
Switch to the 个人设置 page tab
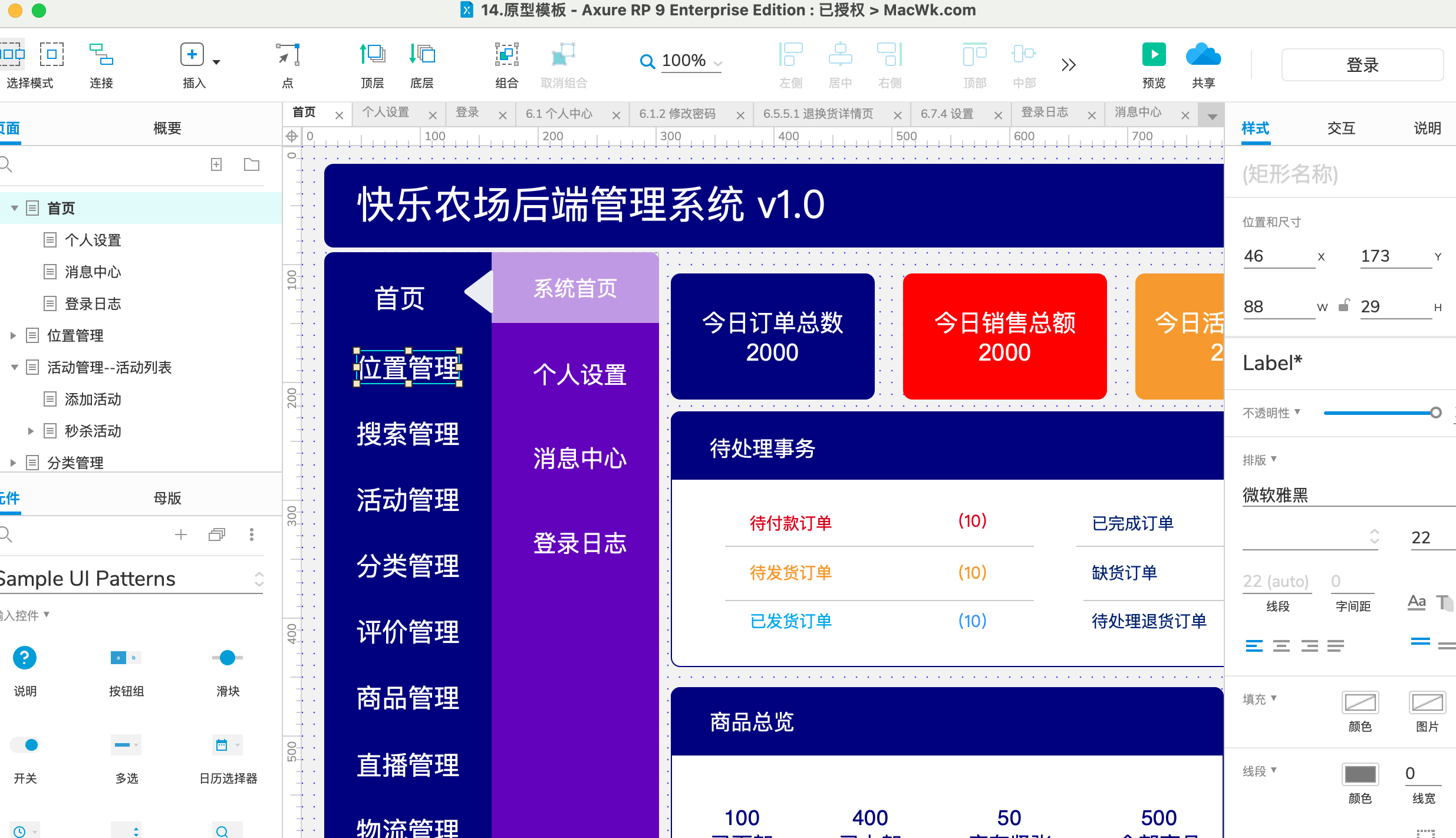[386, 113]
